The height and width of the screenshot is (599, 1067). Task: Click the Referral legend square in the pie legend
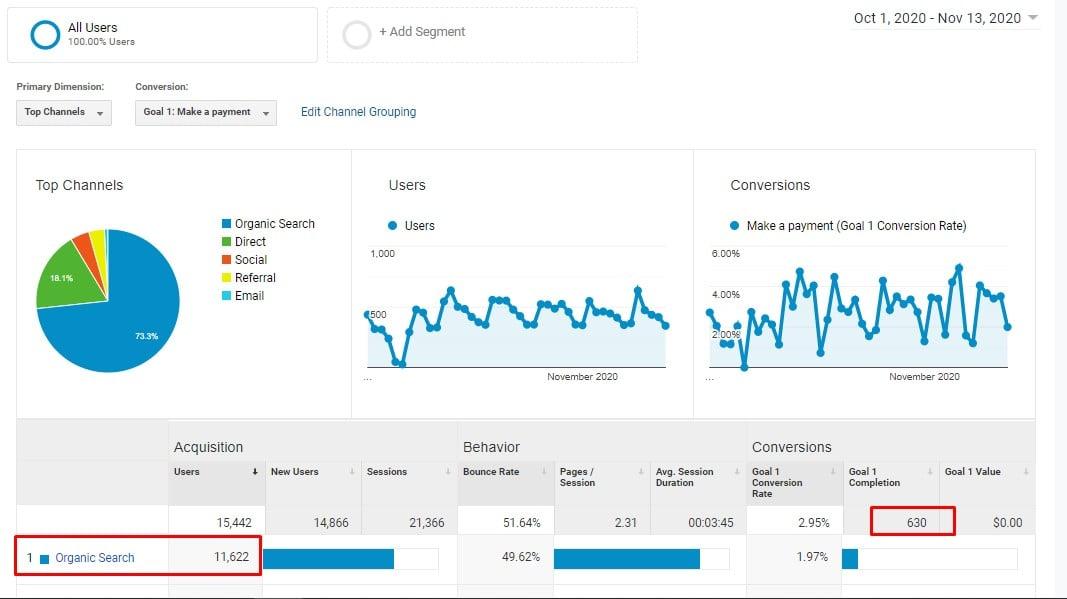click(227, 278)
